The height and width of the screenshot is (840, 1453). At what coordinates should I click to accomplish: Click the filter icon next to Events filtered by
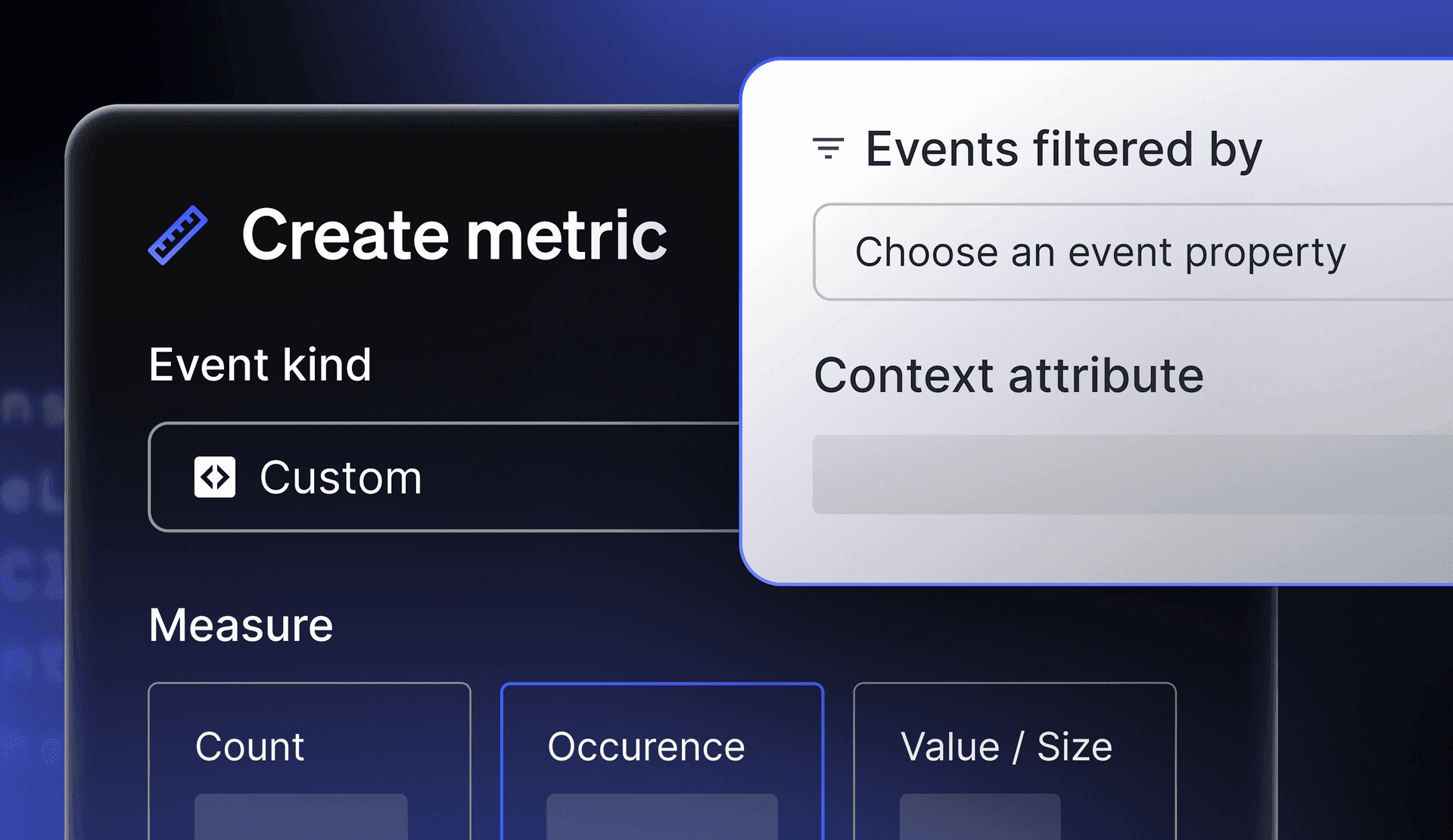coord(828,148)
